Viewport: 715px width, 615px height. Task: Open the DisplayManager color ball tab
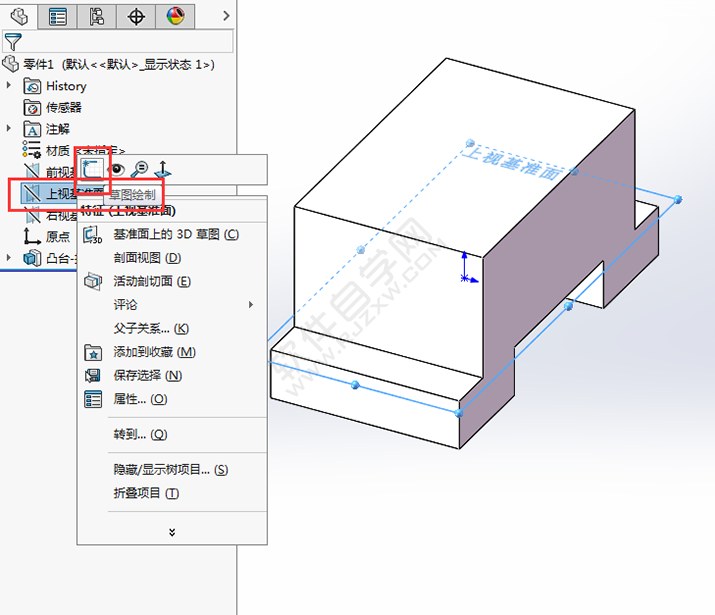(175, 17)
